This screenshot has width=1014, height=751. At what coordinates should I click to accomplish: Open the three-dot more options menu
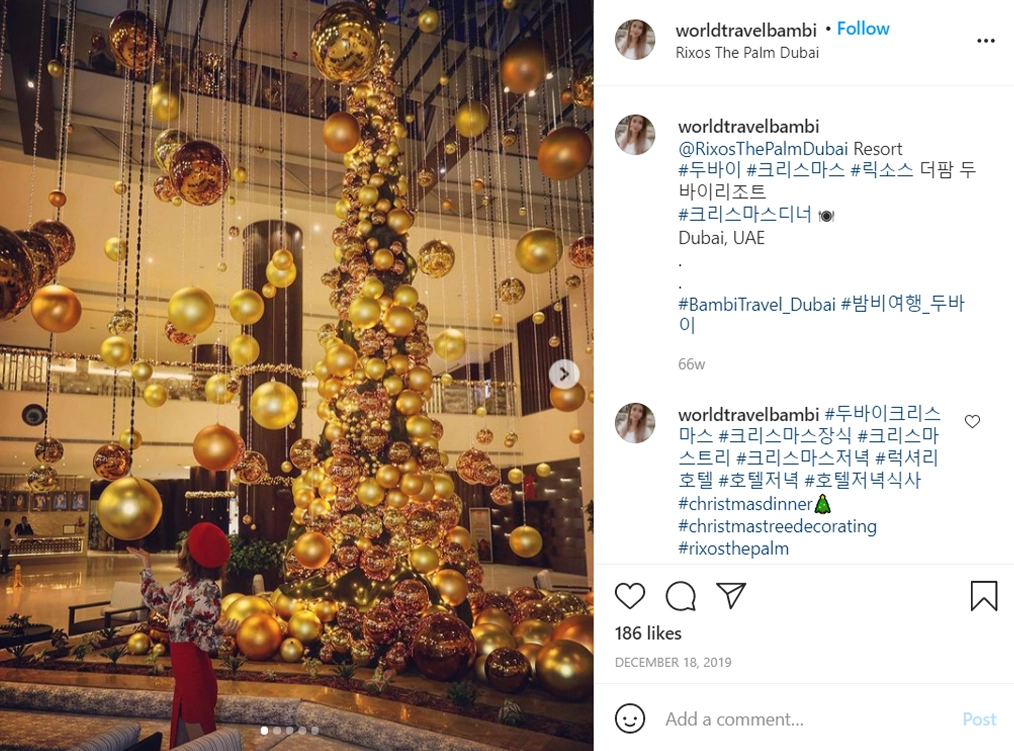pyautogui.click(x=986, y=41)
